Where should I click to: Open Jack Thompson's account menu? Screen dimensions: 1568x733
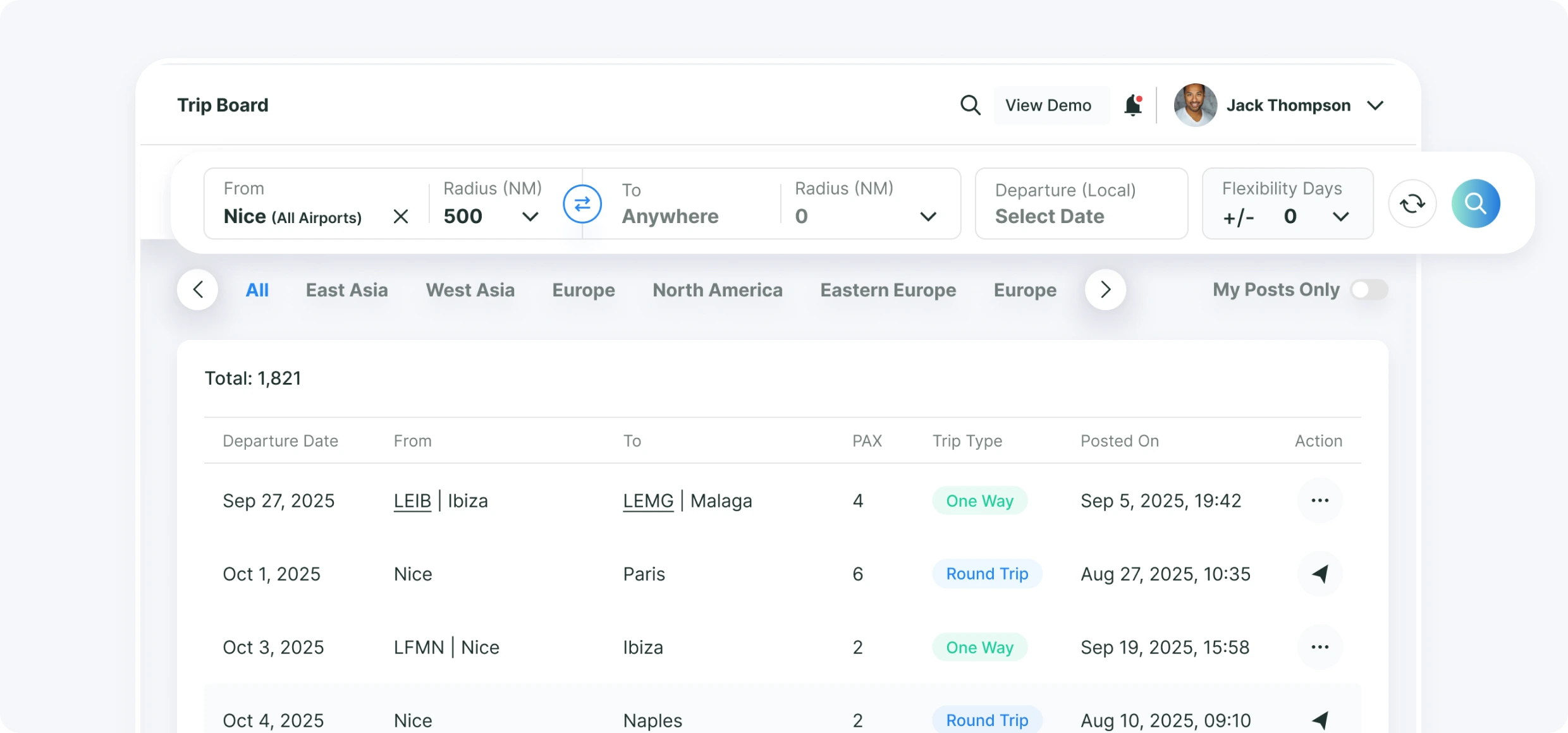1376,106
